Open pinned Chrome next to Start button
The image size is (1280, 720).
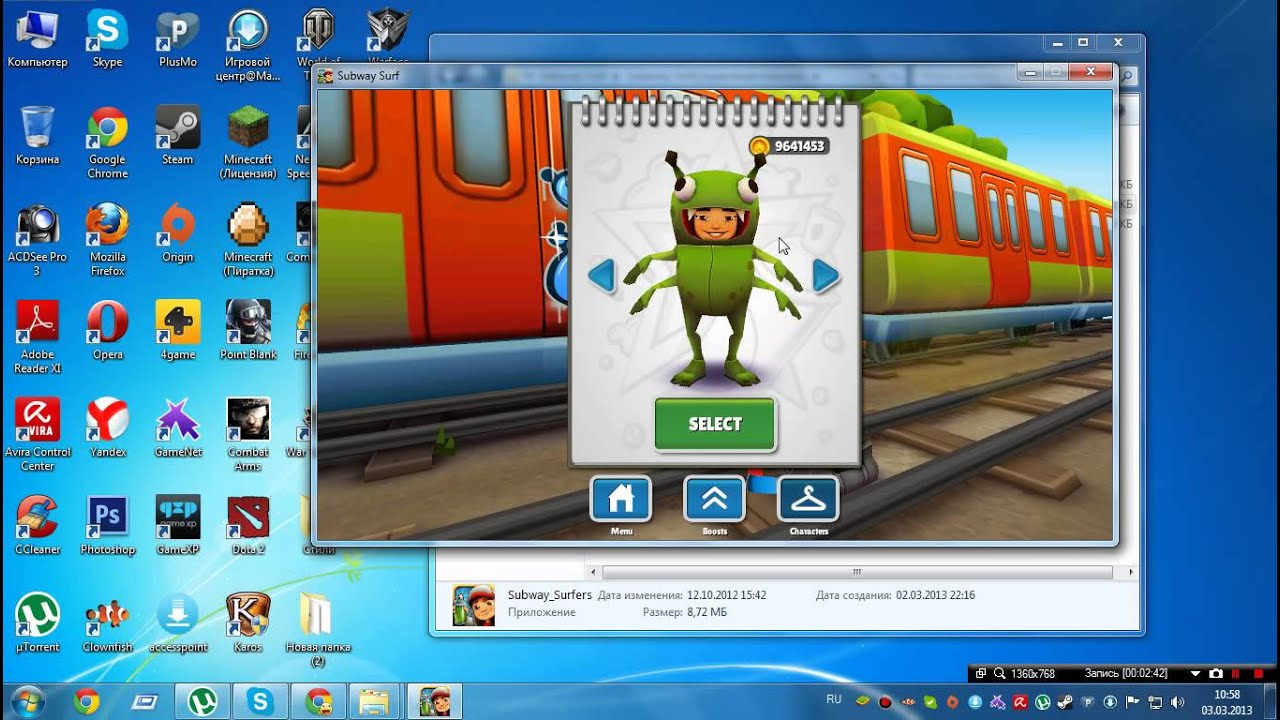(86, 702)
